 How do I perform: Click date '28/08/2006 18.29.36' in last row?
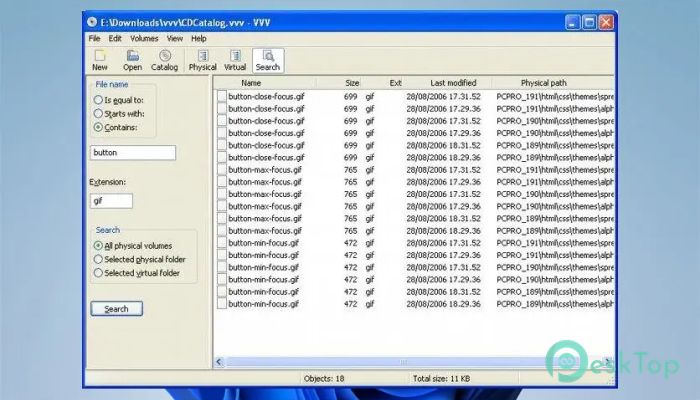(443, 304)
